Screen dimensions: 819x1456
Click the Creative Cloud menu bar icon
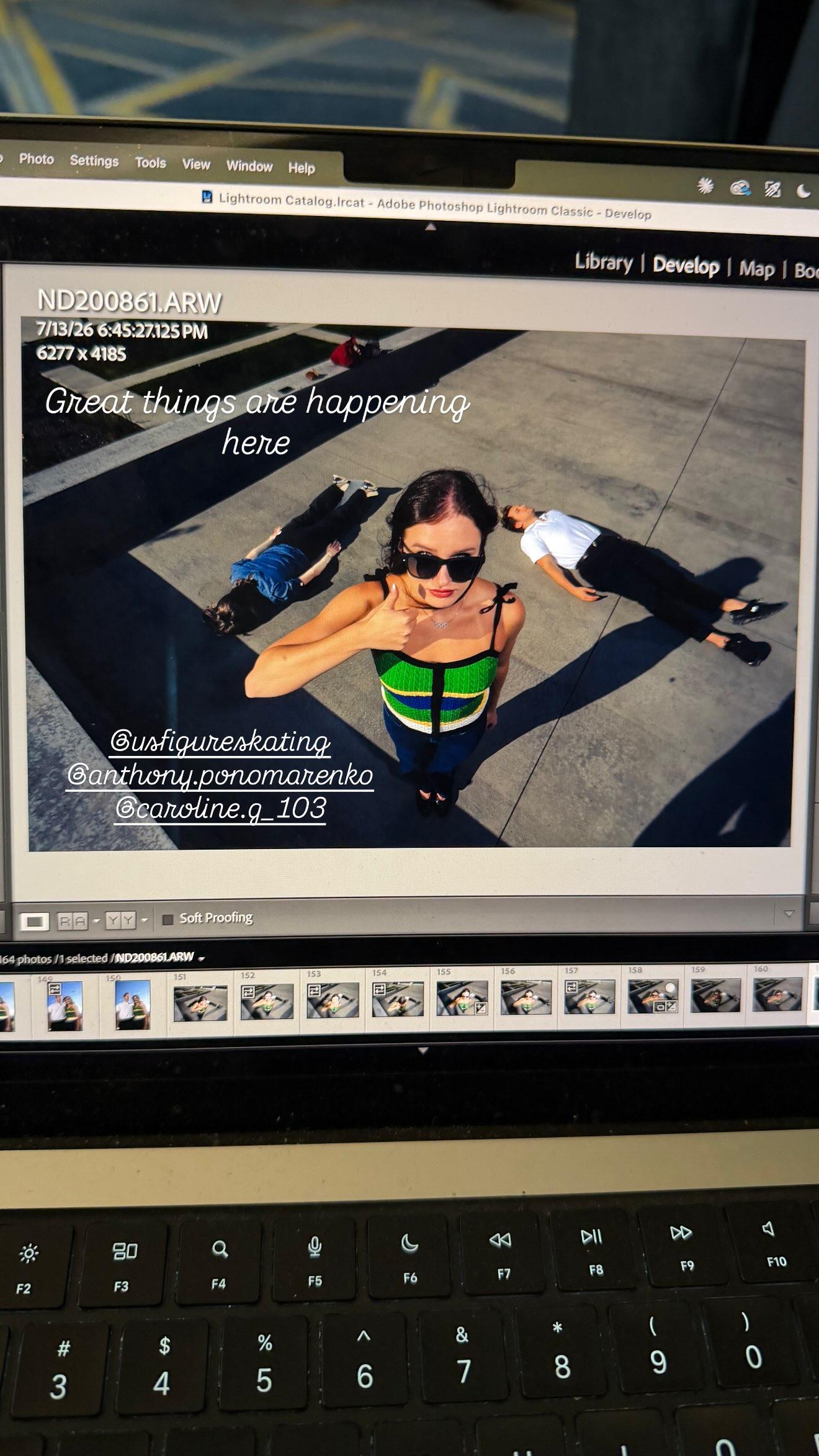coord(740,187)
